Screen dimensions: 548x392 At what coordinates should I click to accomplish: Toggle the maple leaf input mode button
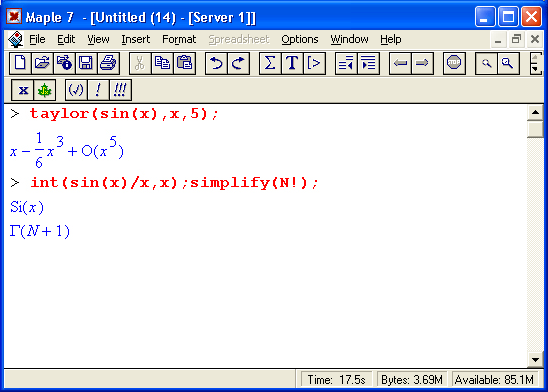pyautogui.click(x=45, y=90)
